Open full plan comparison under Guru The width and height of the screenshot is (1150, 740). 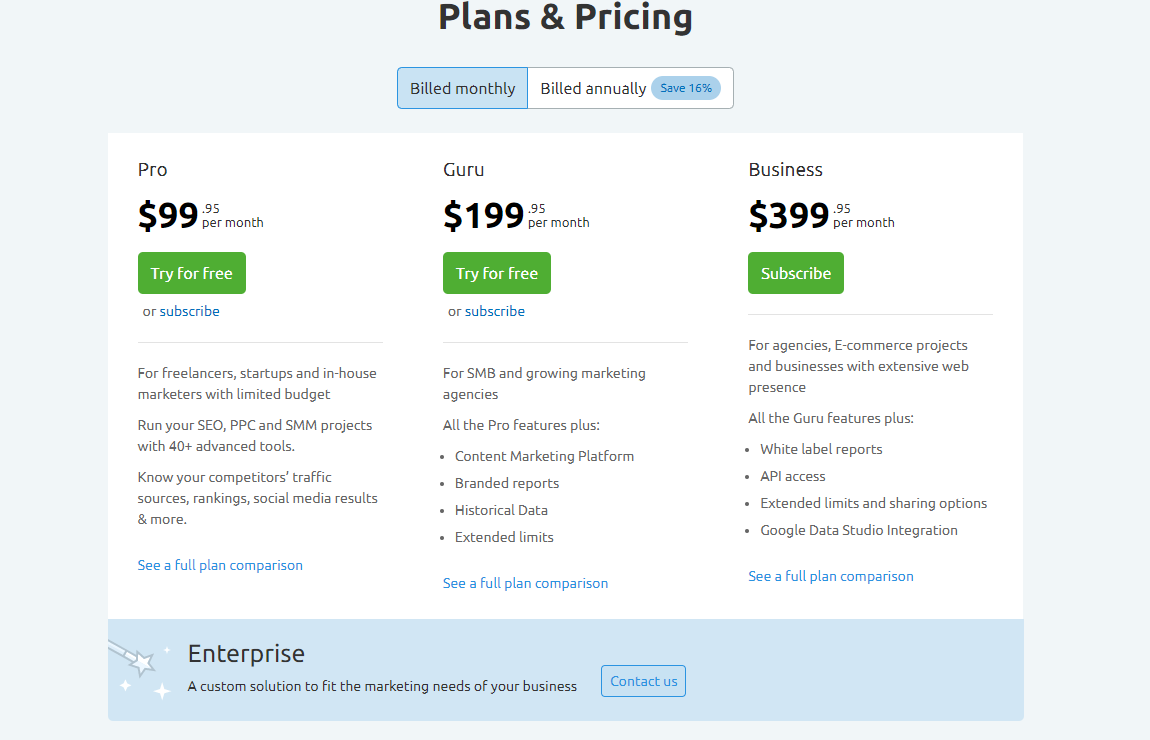click(525, 583)
